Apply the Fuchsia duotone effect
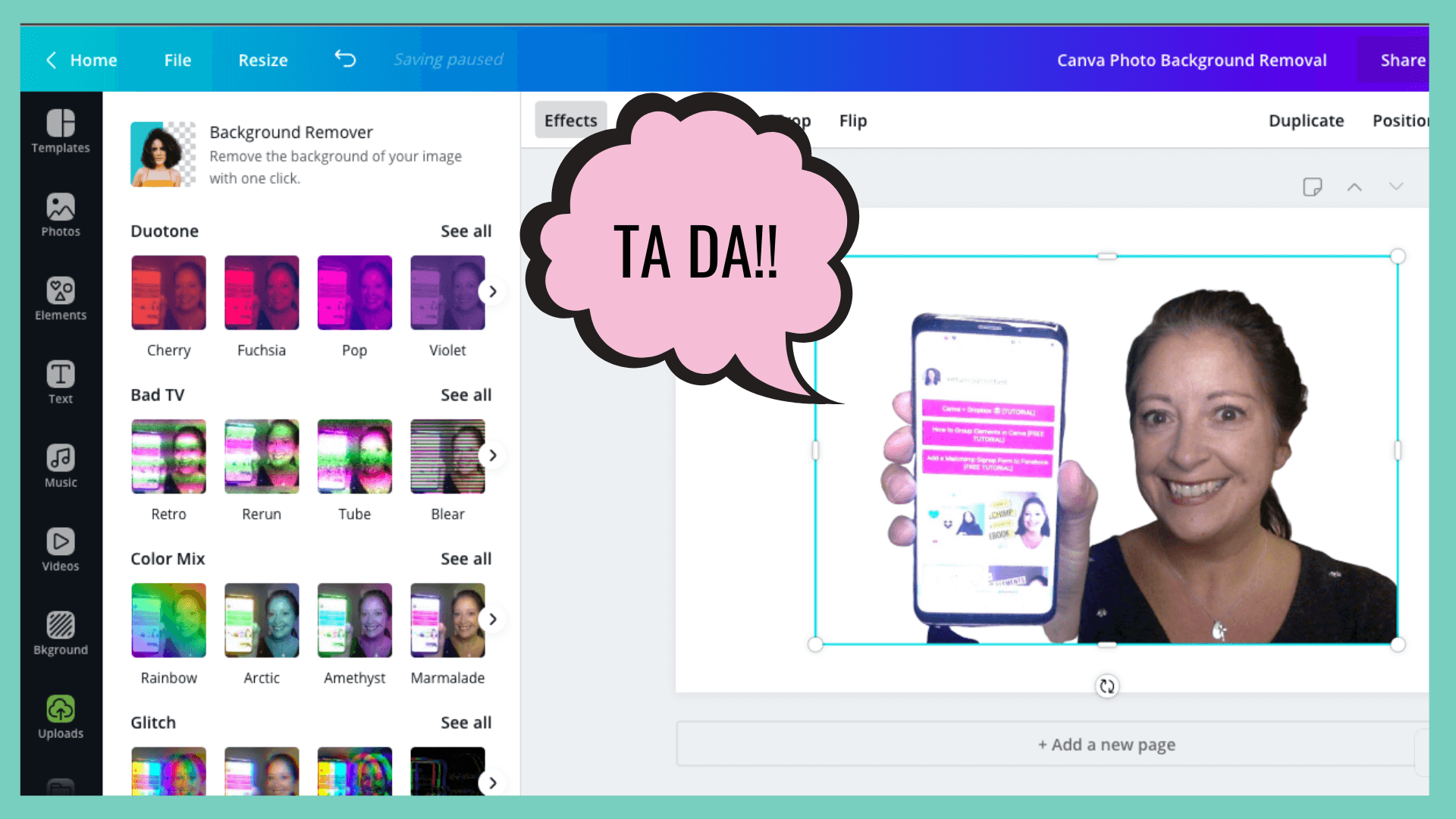This screenshot has width=1456, height=819. point(262,293)
